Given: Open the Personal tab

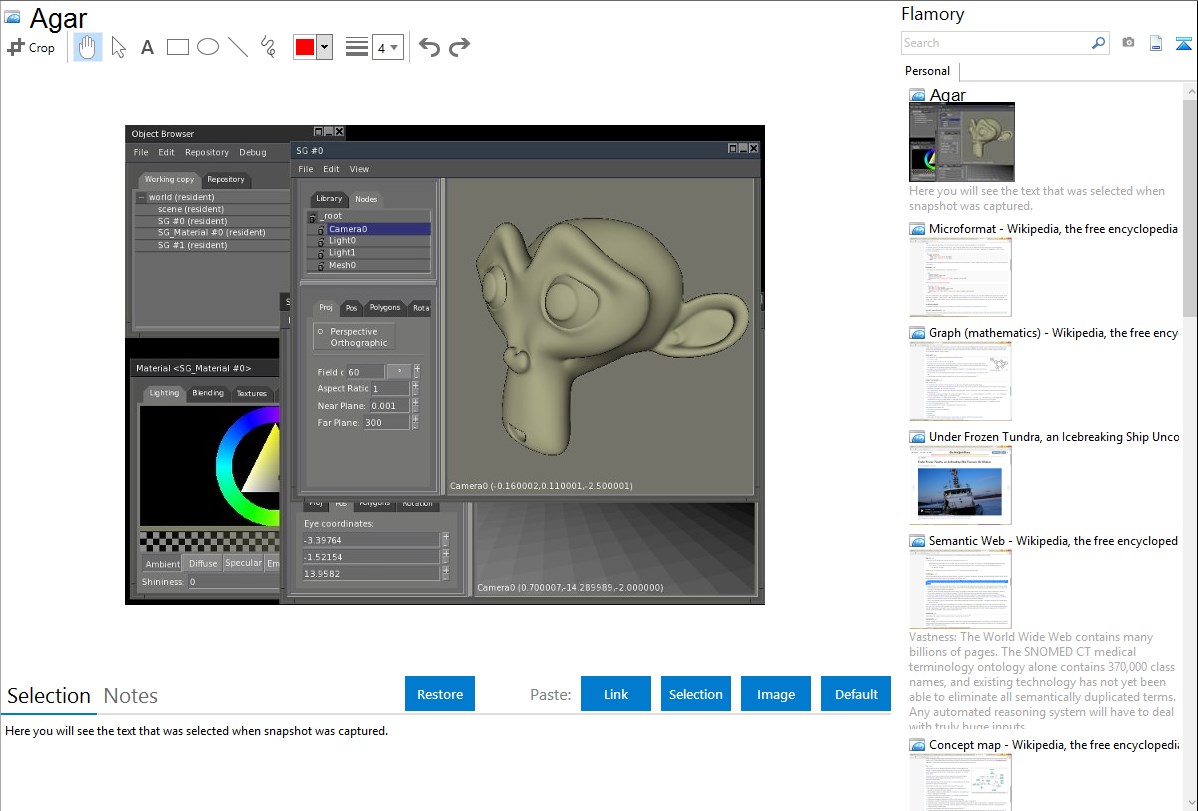Looking at the screenshot, I should tap(927, 71).
